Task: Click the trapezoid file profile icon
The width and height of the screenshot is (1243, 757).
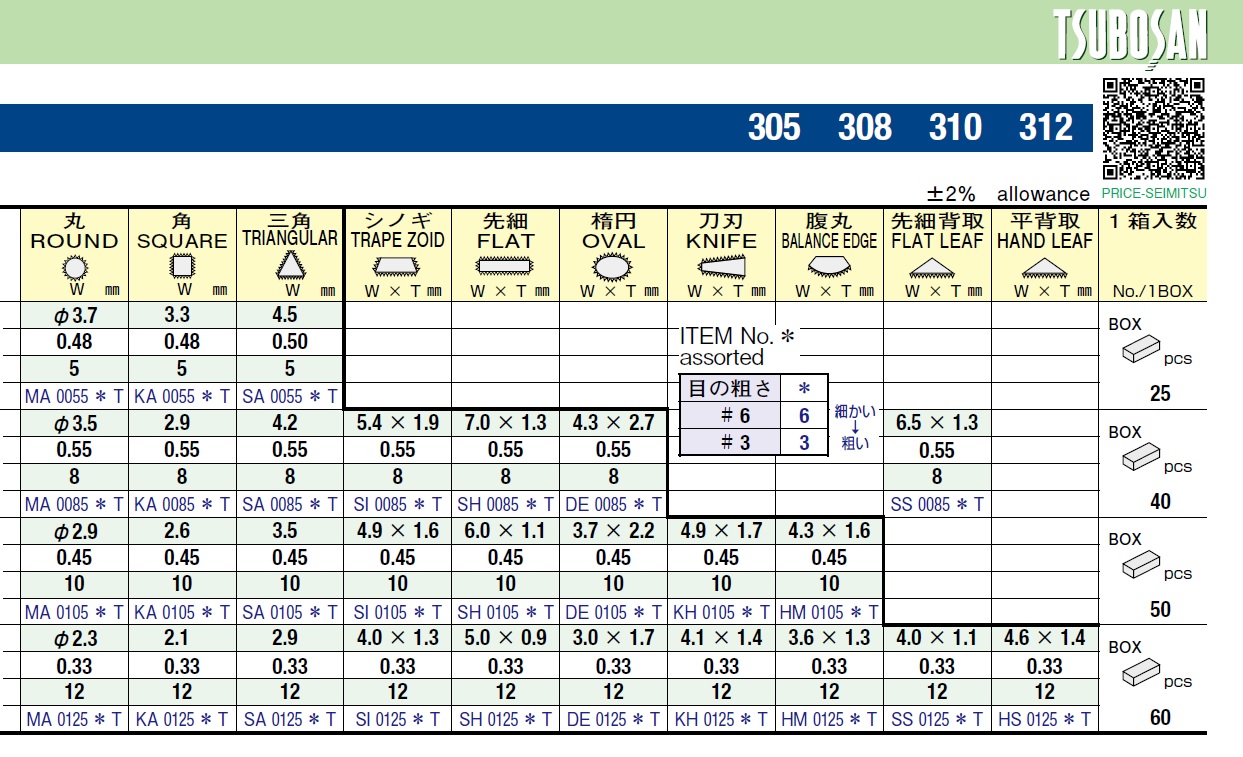Action: click(x=398, y=266)
